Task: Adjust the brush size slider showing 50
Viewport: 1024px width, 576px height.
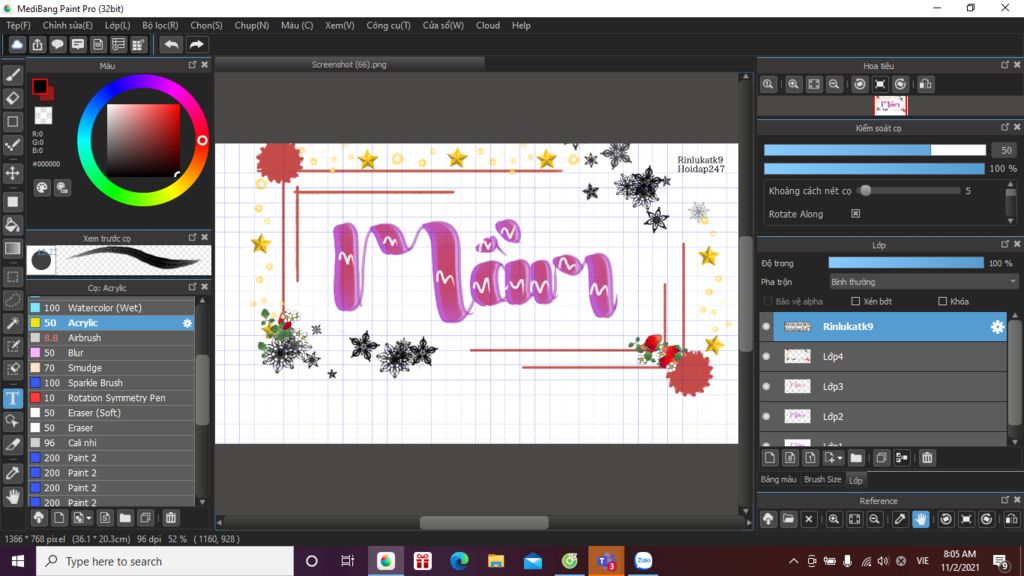Action: point(874,150)
